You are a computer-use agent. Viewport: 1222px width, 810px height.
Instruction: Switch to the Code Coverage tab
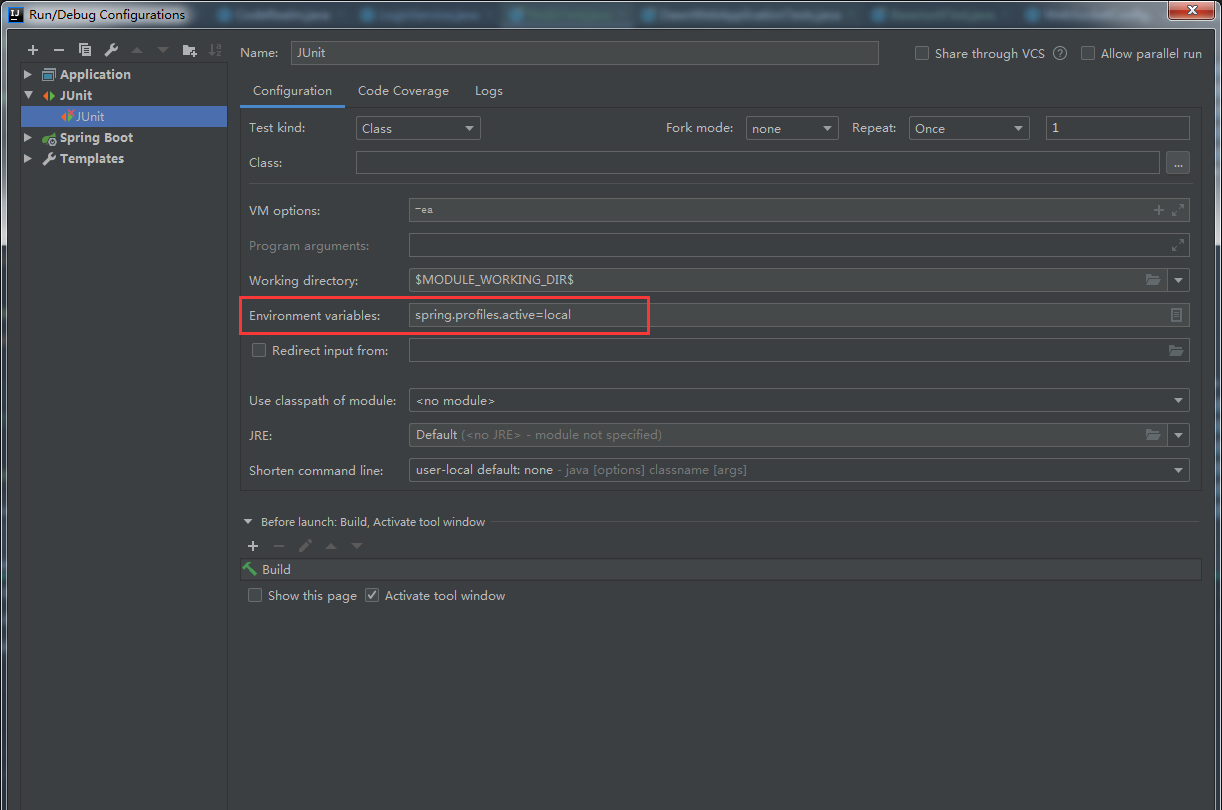[x=403, y=91]
